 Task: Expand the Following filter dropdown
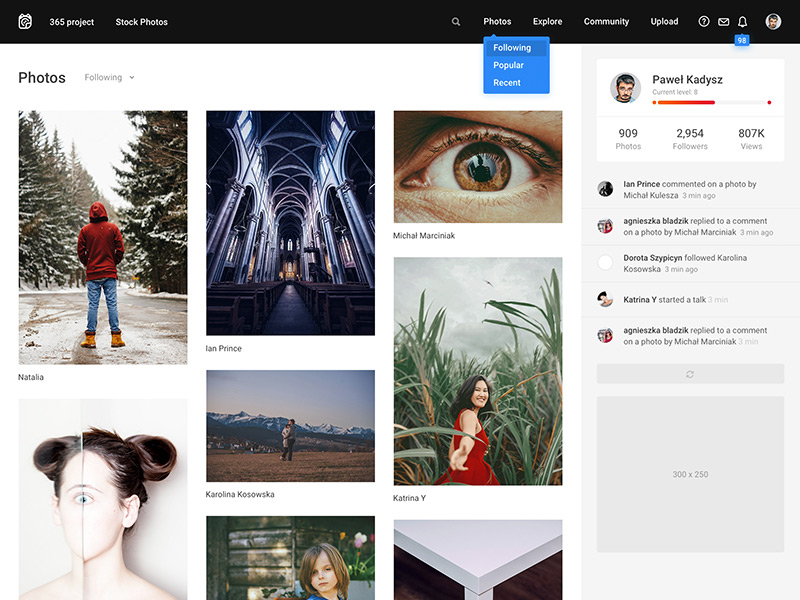tap(109, 78)
